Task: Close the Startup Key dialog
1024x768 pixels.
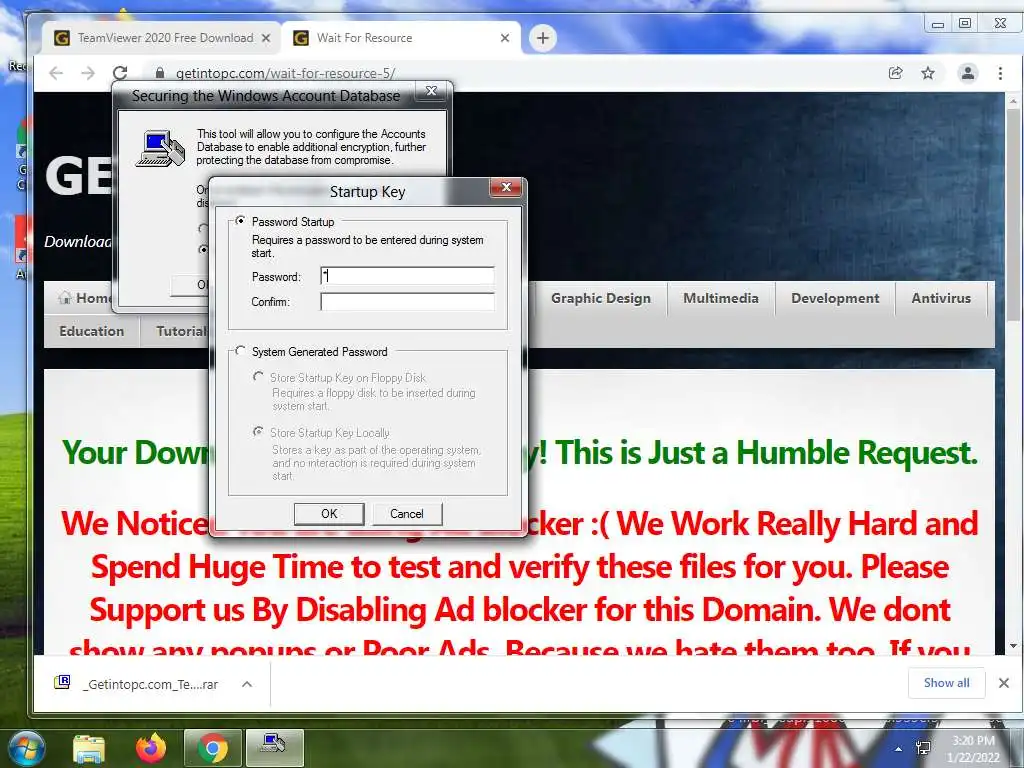Action: 506,187
